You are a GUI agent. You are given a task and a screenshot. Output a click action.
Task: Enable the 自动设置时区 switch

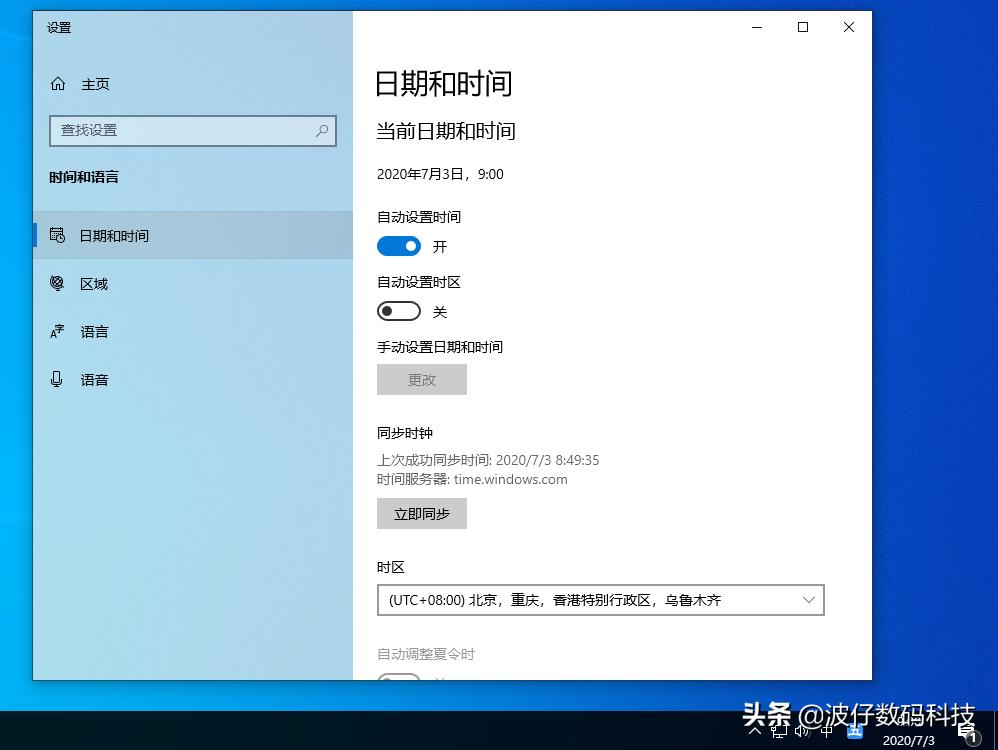point(399,311)
